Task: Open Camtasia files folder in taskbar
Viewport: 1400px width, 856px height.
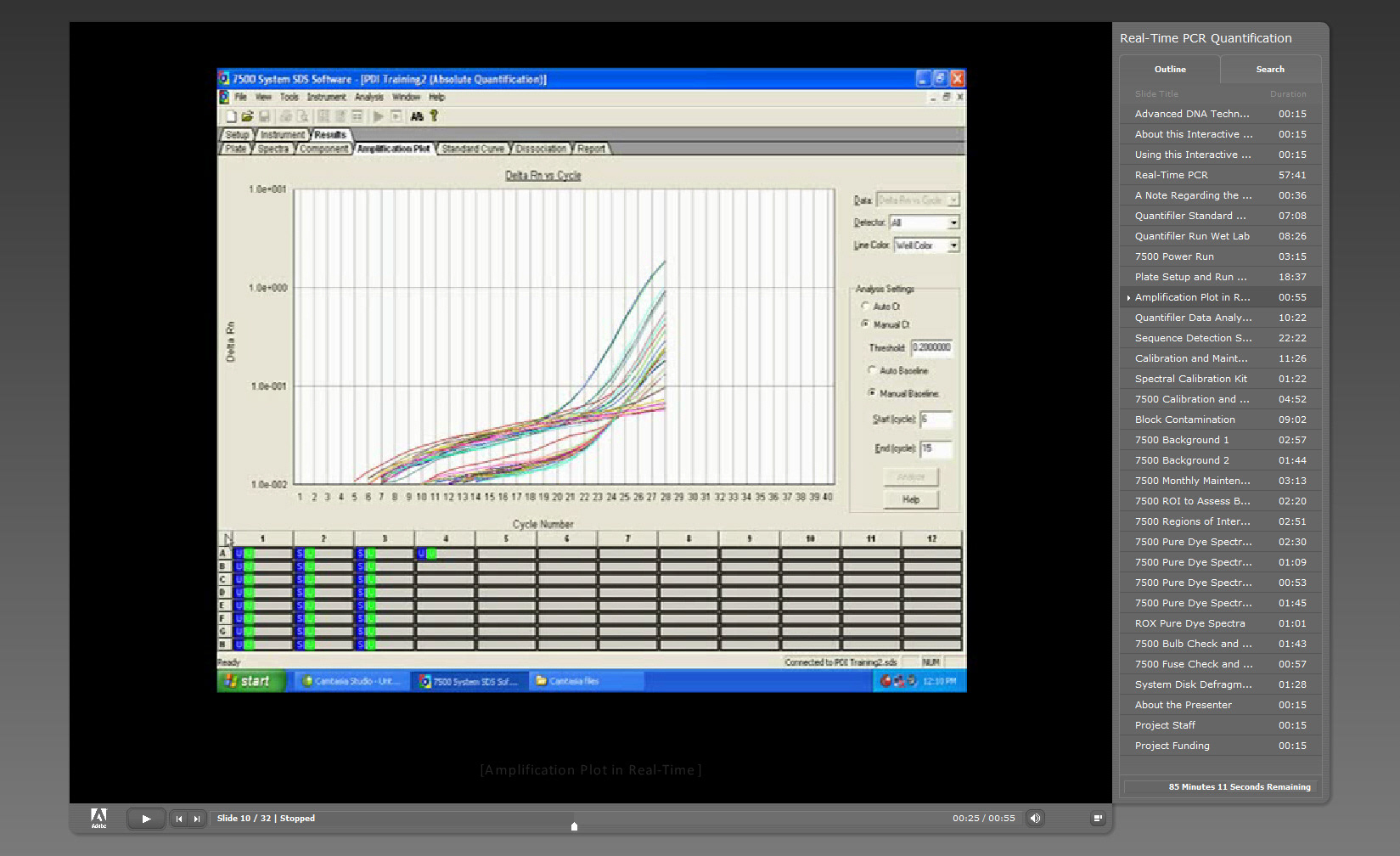Action: click(x=588, y=681)
